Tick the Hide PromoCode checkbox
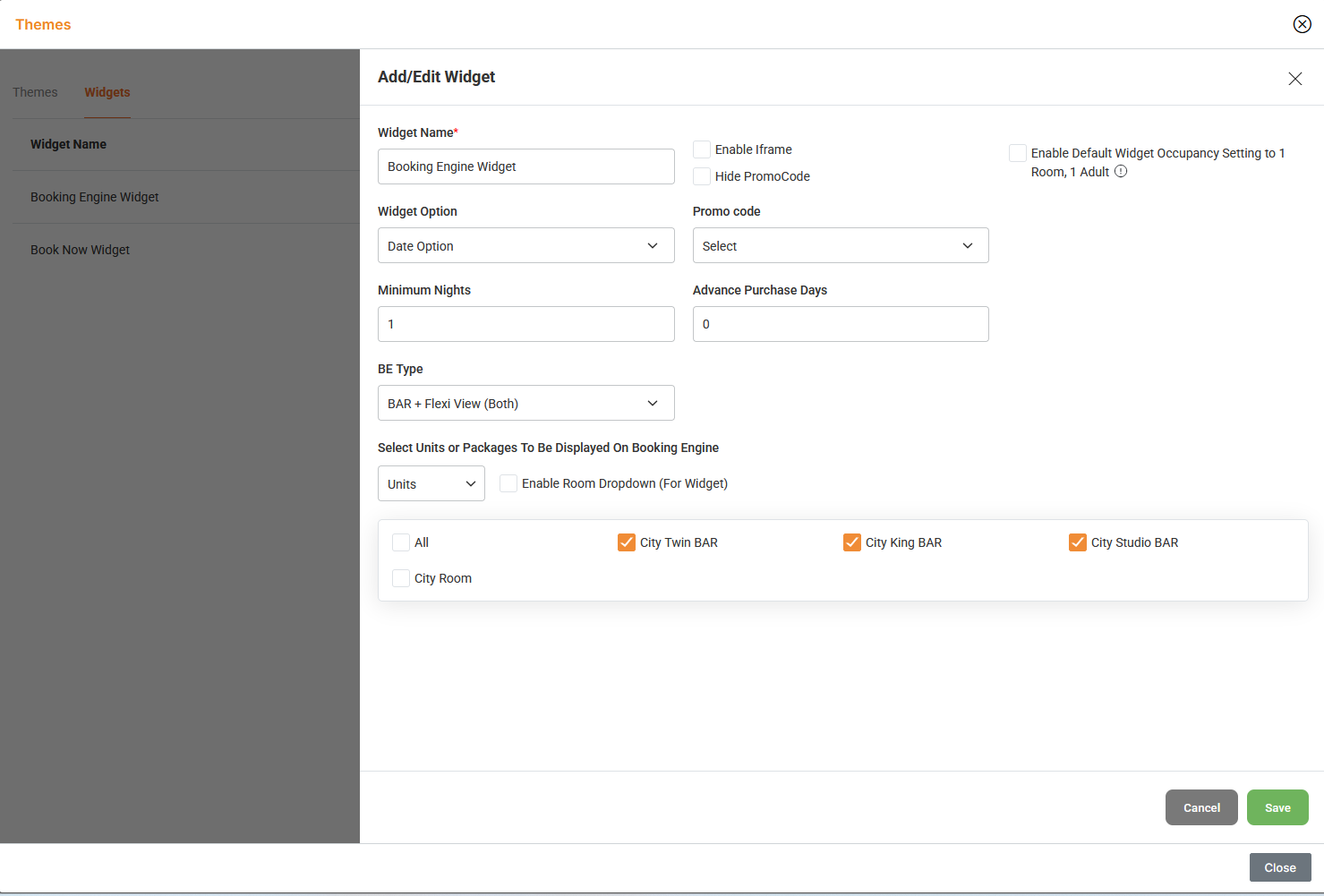1324x896 pixels. point(702,176)
